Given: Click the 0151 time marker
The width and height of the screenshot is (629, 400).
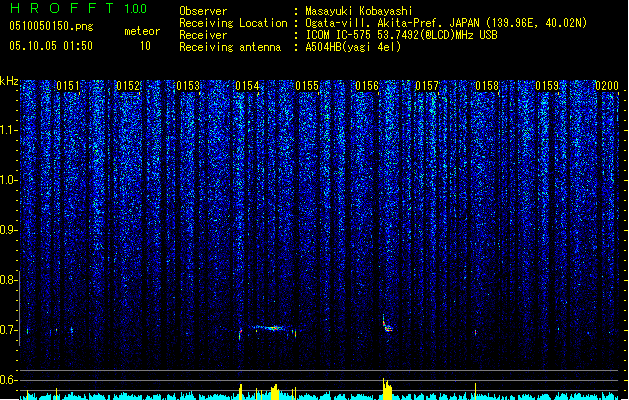Looking at the screenshot, I should click(68, 86).
